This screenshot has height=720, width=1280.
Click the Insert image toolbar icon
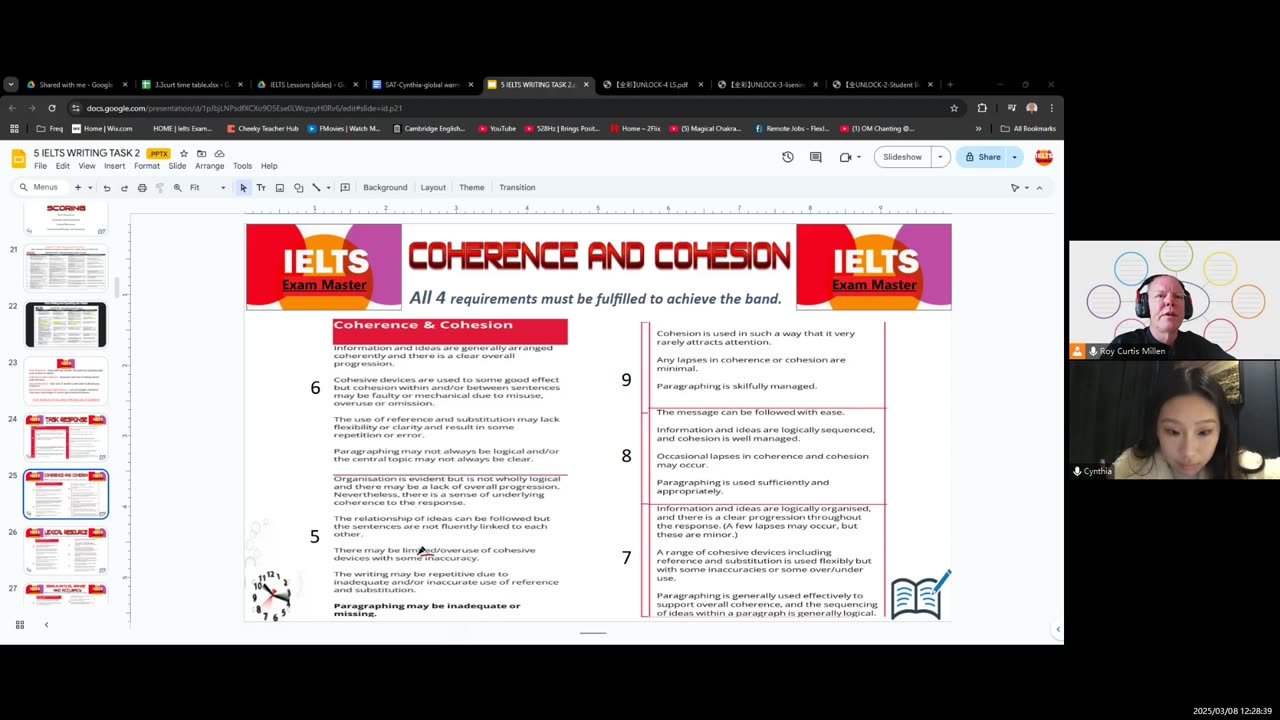tap(279, 187)
